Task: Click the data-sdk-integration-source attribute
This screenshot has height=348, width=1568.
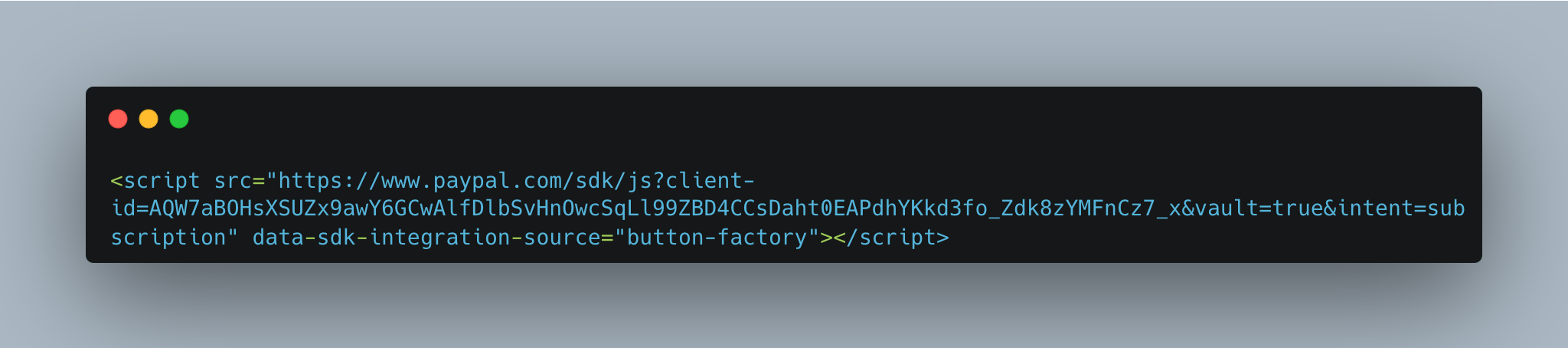Action: pyautogui.click(x=426, y=238)
